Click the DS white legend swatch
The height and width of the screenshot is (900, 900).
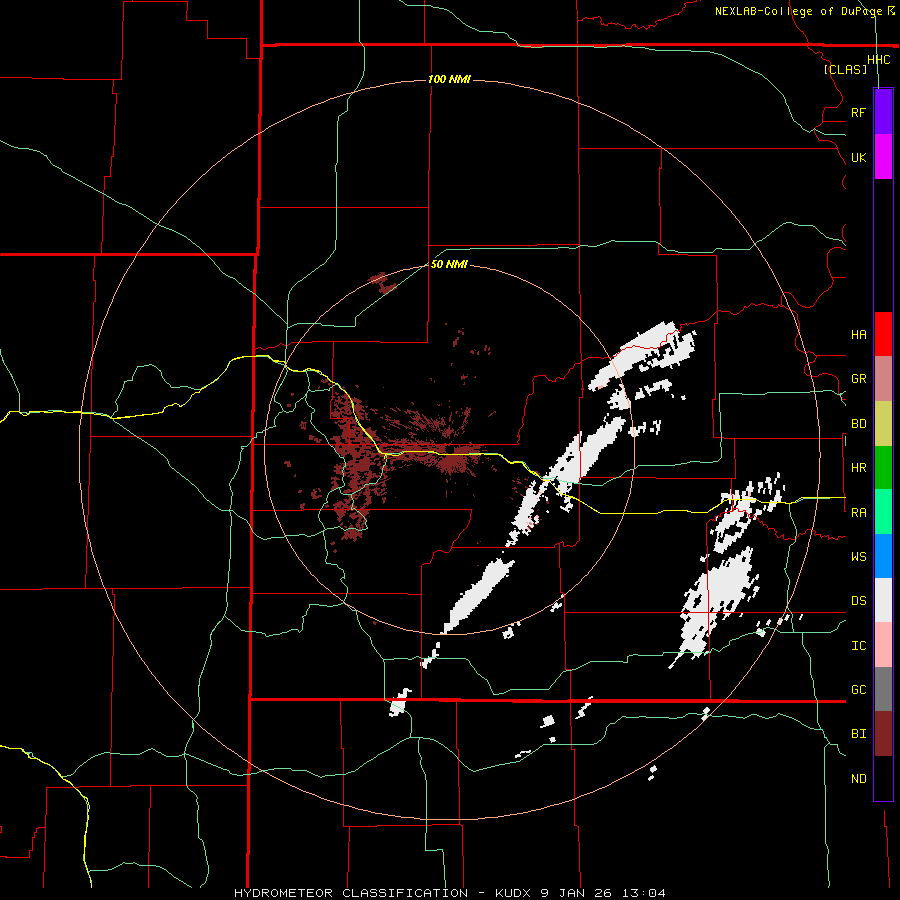[x=883, y=600]
